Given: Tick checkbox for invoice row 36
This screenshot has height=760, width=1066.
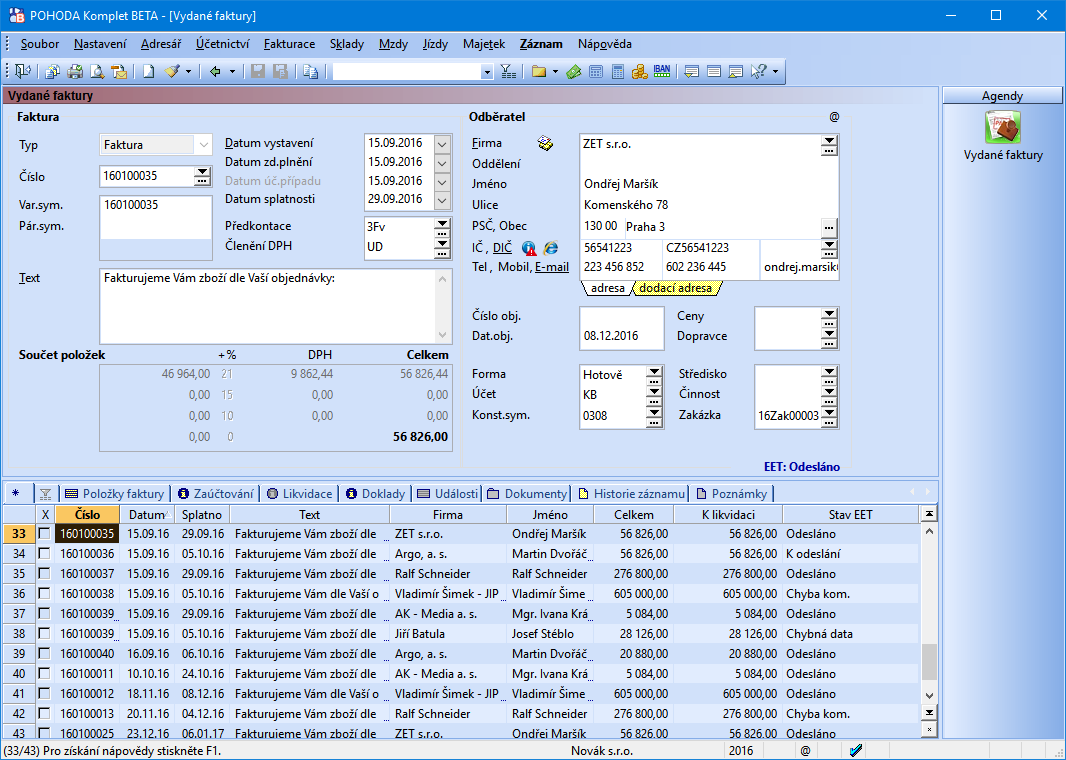Looking at the screenshot, I should 44,593.
